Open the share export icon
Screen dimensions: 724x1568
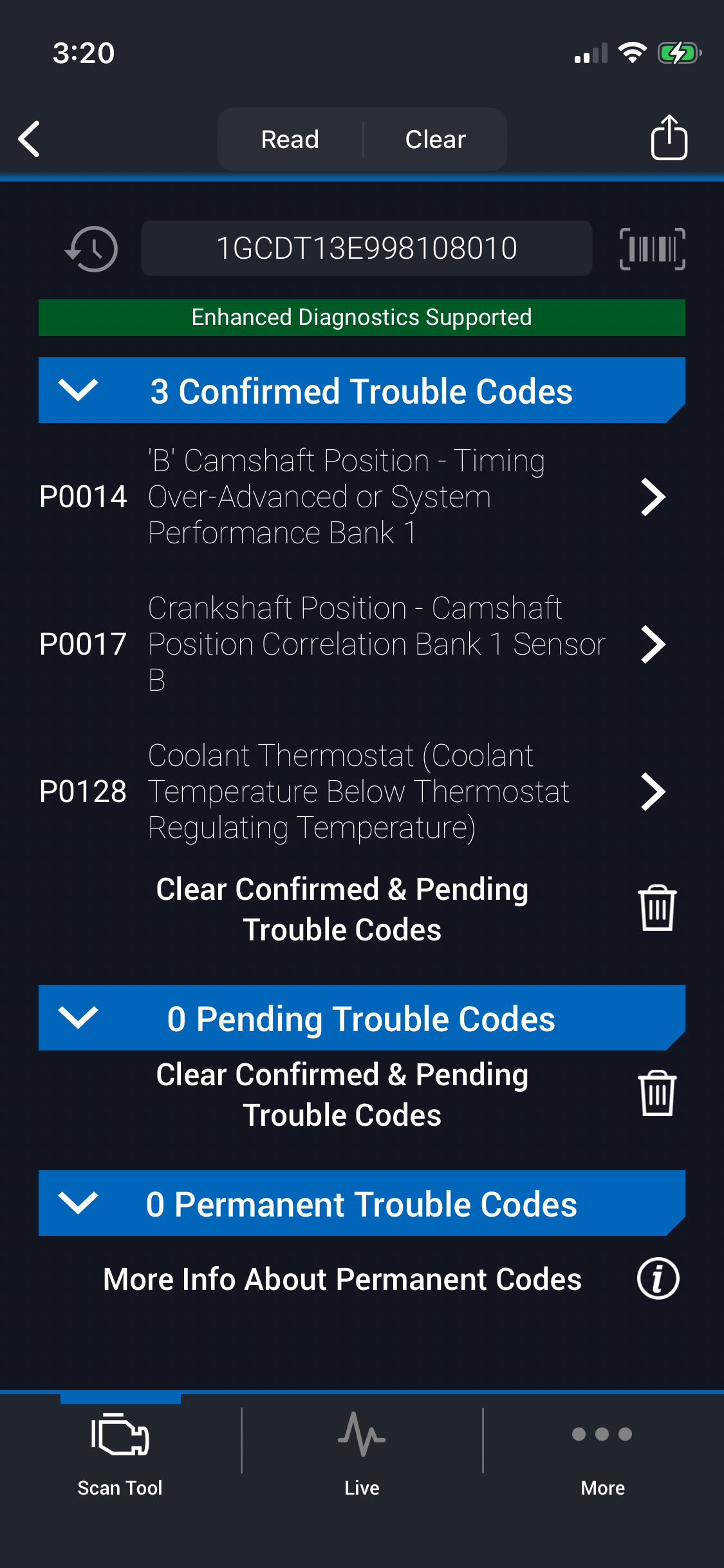click(669, 137)
